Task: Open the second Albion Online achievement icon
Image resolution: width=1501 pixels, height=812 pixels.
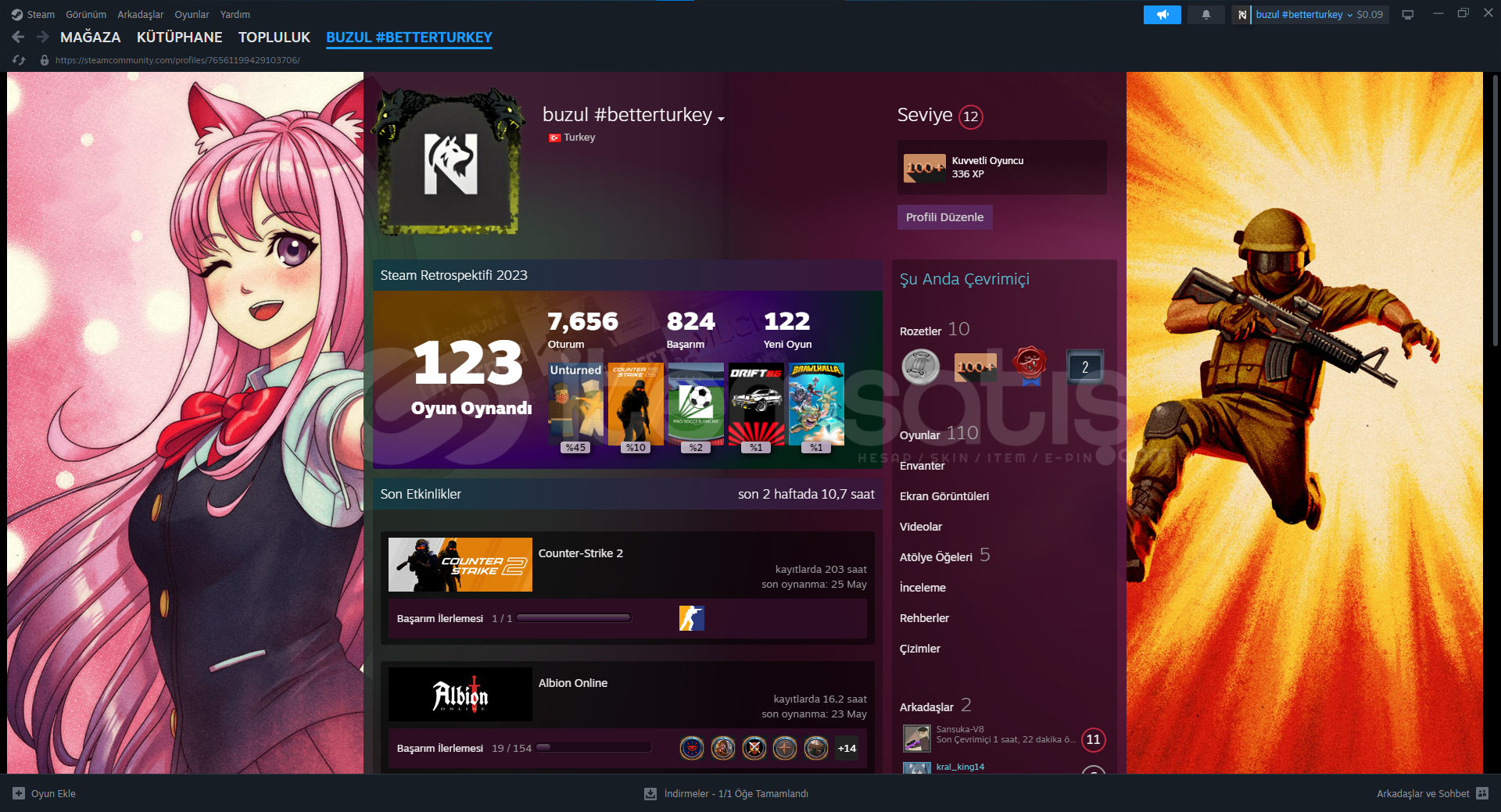Action: tap(723, 748)
